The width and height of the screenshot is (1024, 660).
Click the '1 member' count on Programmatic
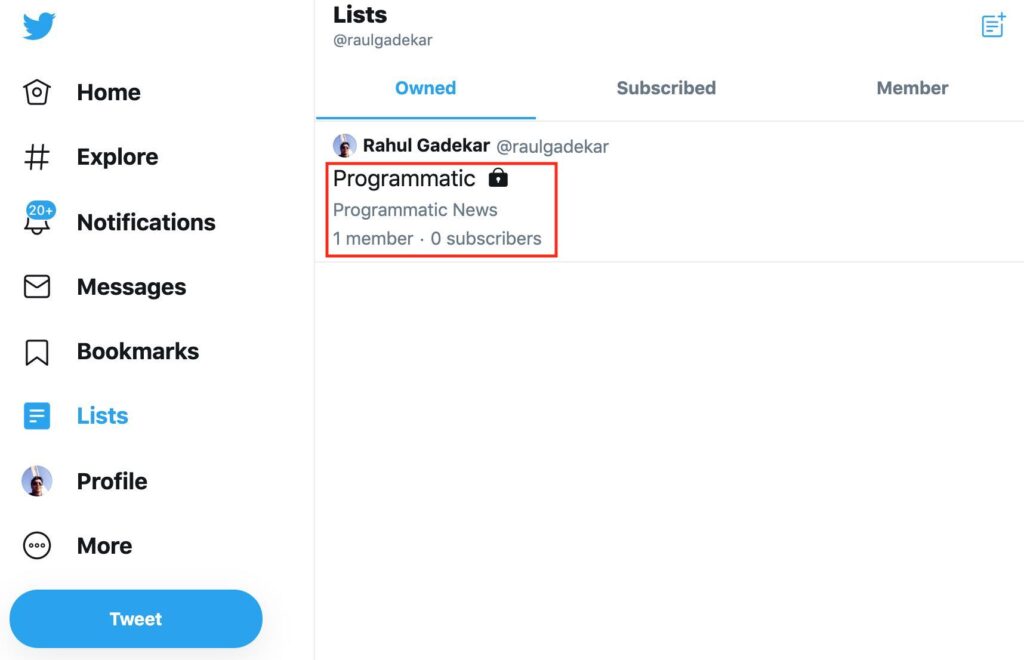(x=372, y=239)
